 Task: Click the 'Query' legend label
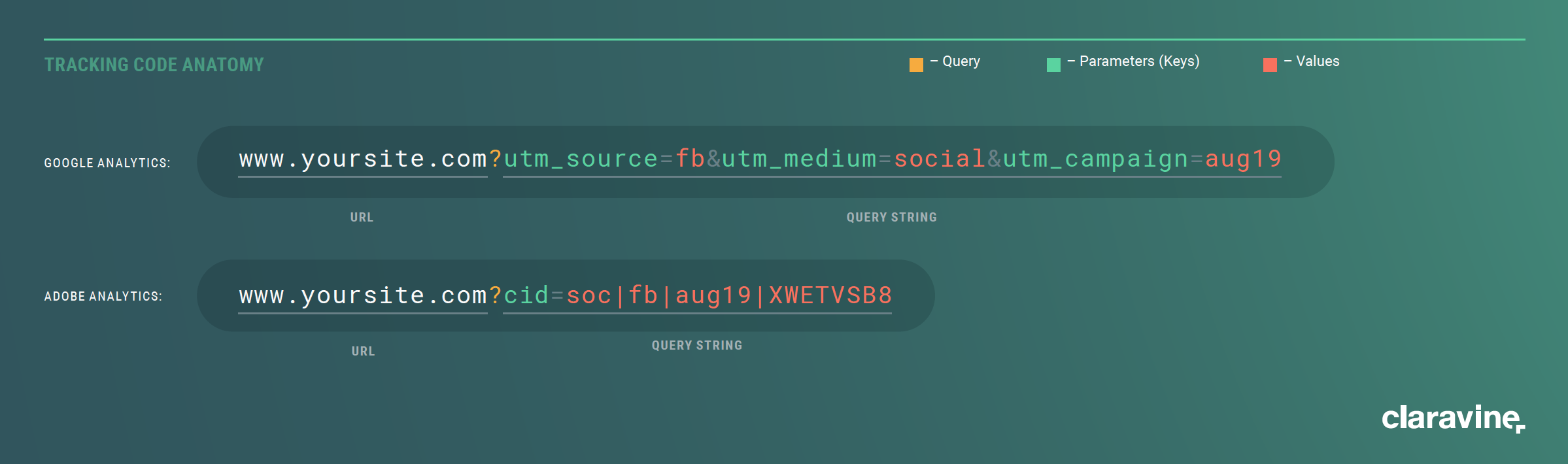(961, 61)
